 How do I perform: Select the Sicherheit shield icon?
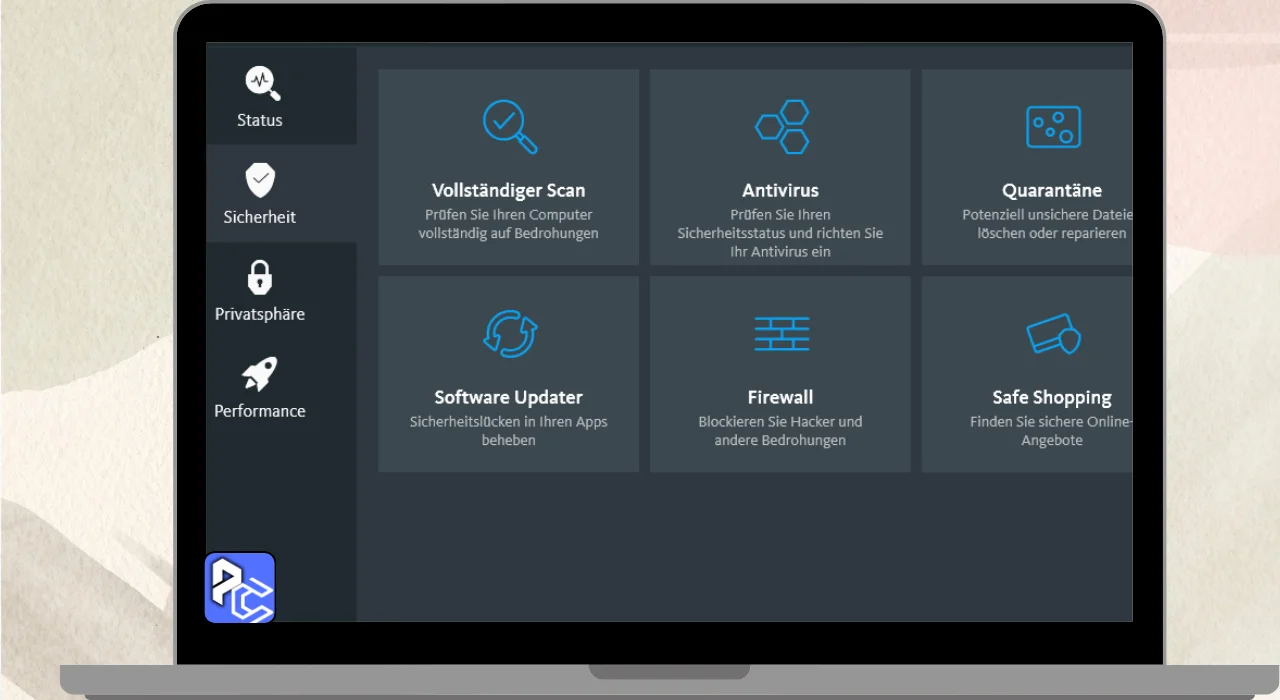[x=260, y=180]
